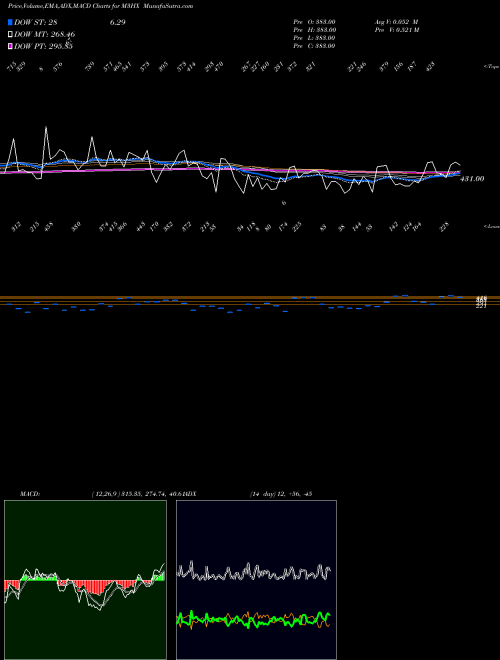Click the Pre L low price value
This screenshot has height=660, width=500.
(314, 38)
